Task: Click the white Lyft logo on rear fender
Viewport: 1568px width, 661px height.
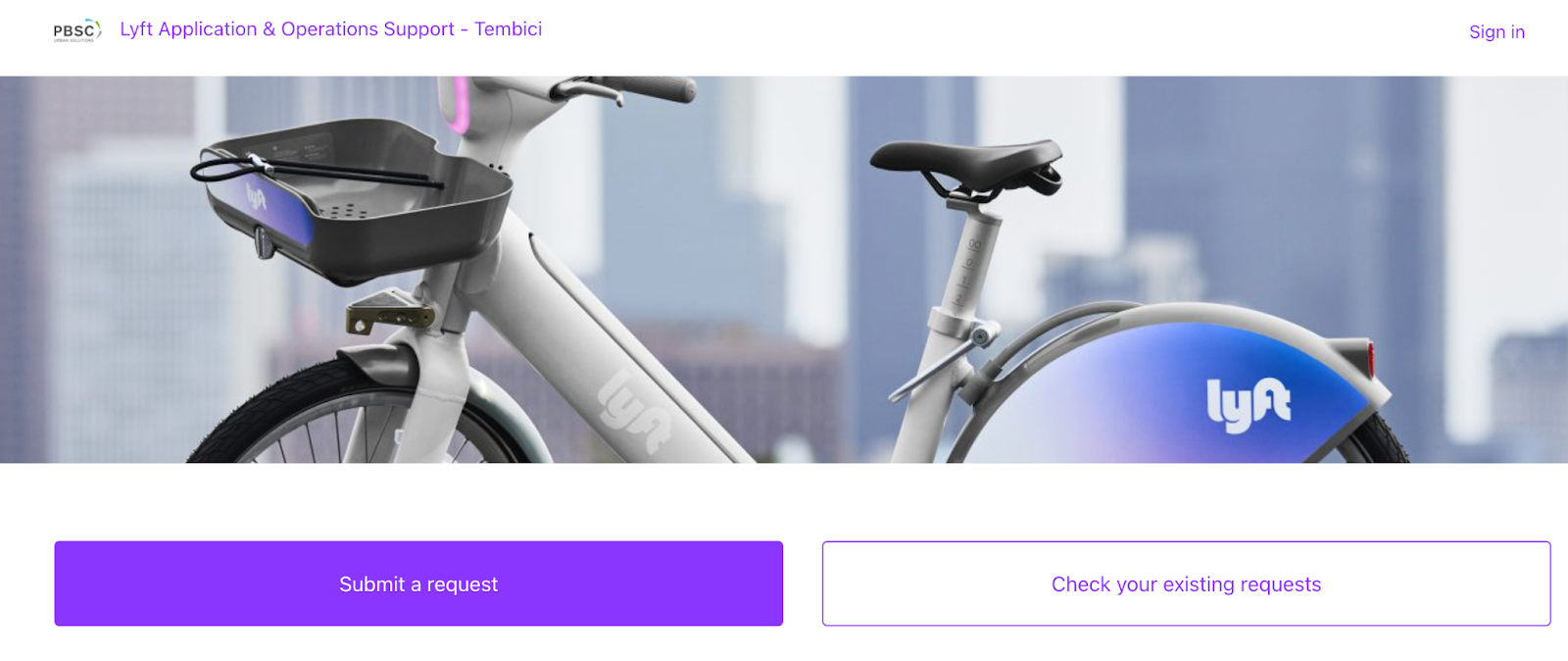Action: [x=1248, y=403]
